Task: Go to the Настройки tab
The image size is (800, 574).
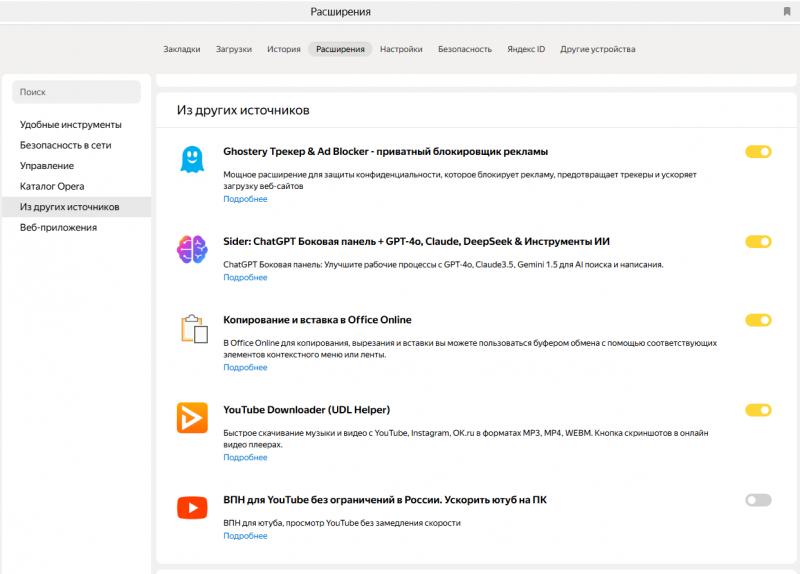Action: coord(401,49)
